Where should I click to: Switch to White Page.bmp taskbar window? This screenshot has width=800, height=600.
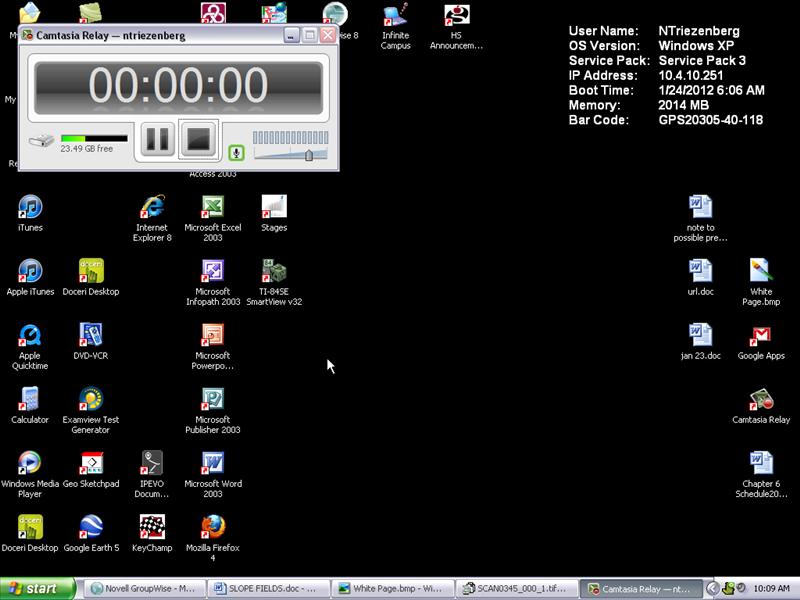pos(392,588)
